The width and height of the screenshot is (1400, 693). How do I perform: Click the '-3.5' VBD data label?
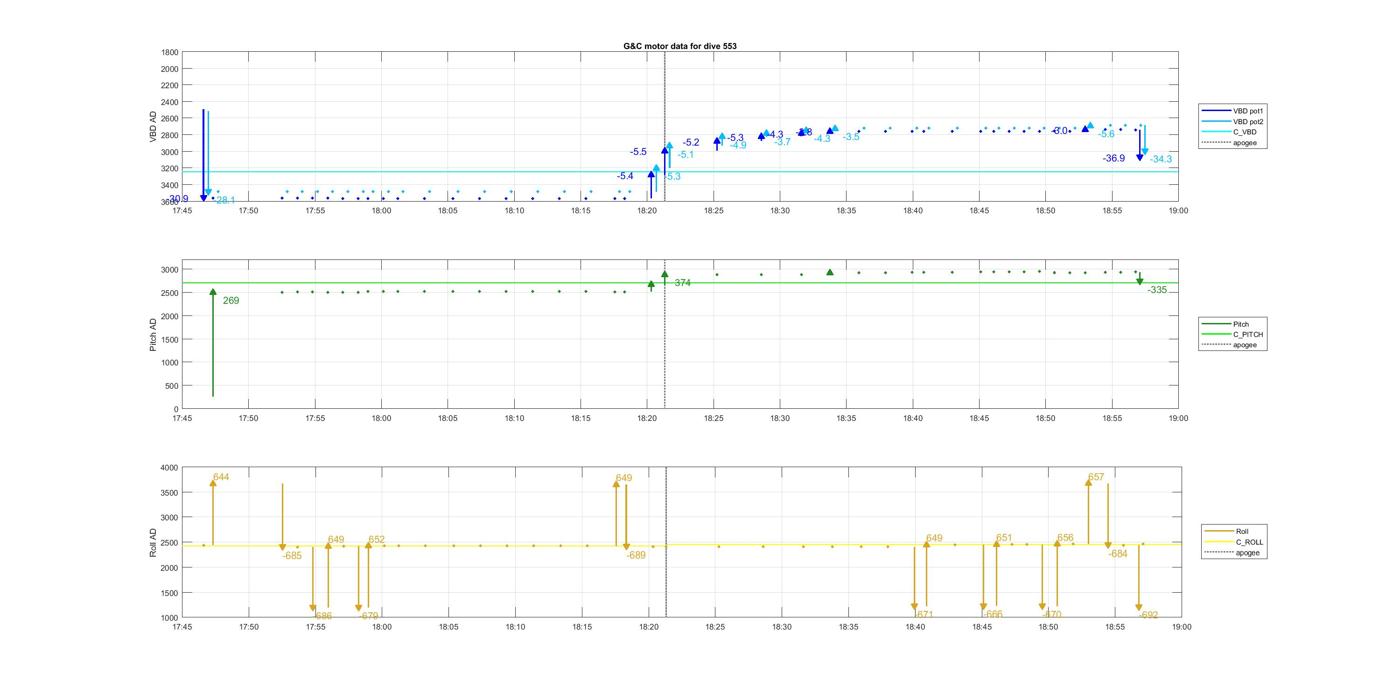[x=851, y=137]
